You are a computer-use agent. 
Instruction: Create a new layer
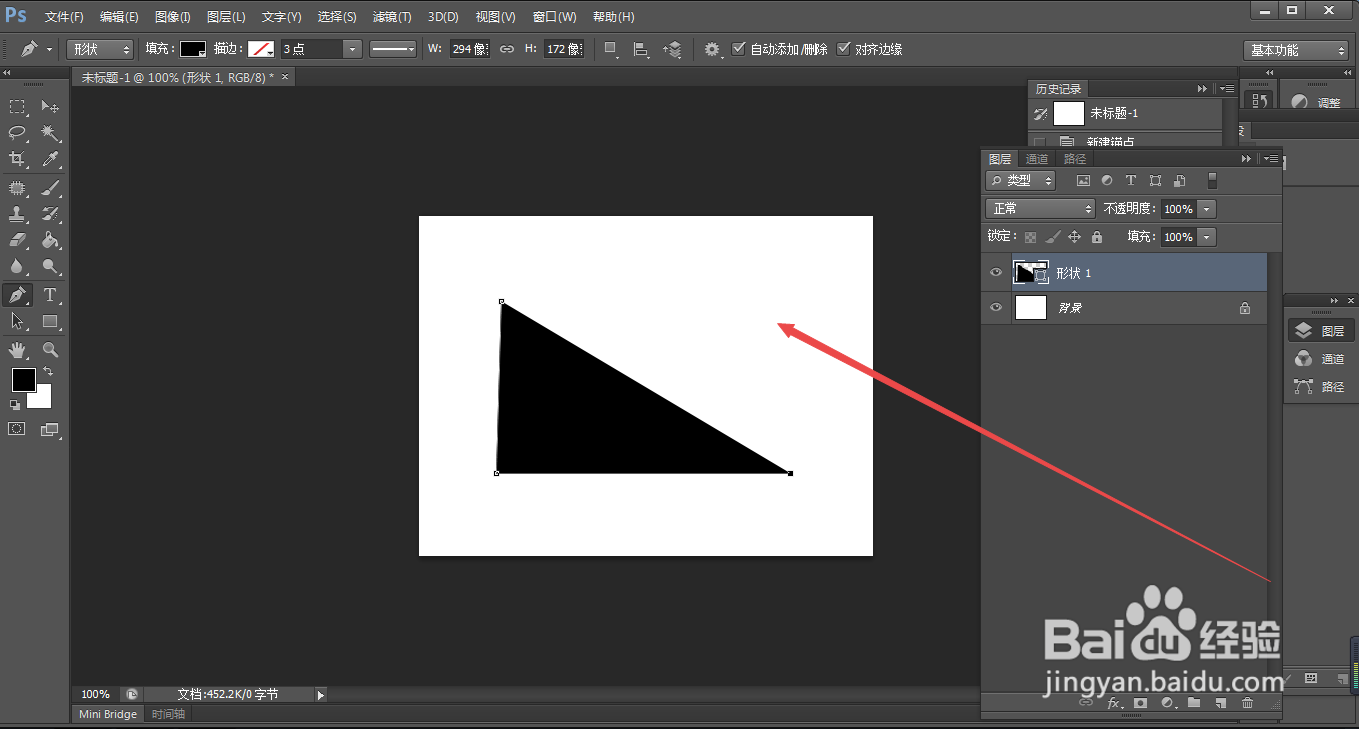(x=1221, y=703)
